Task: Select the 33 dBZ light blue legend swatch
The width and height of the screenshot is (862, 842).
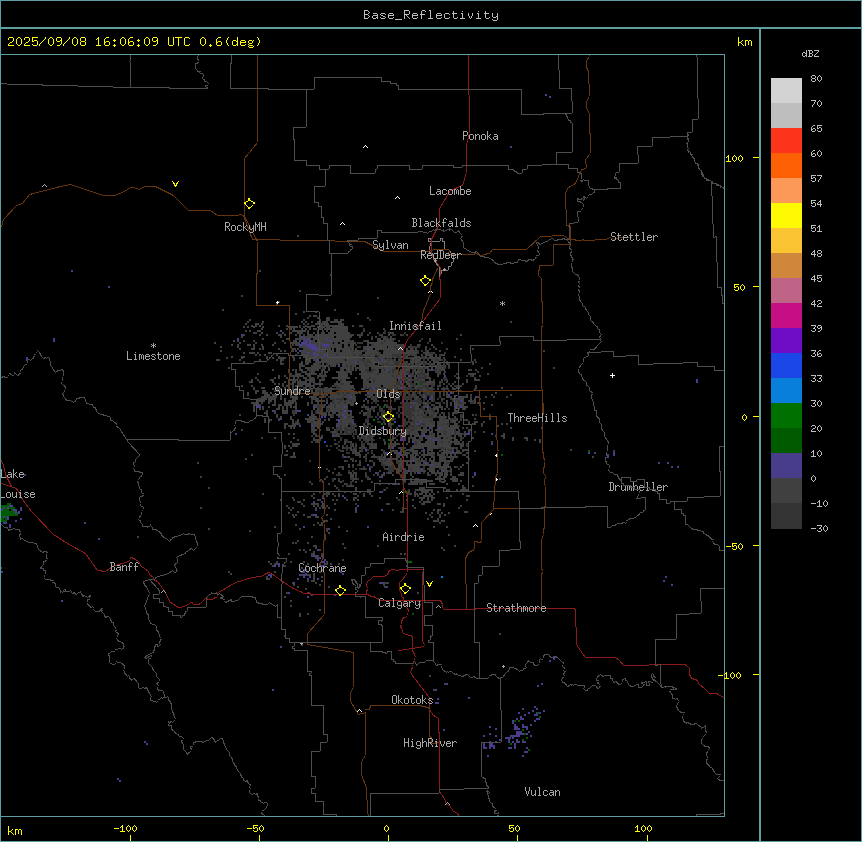Action: tap(786, 391)
